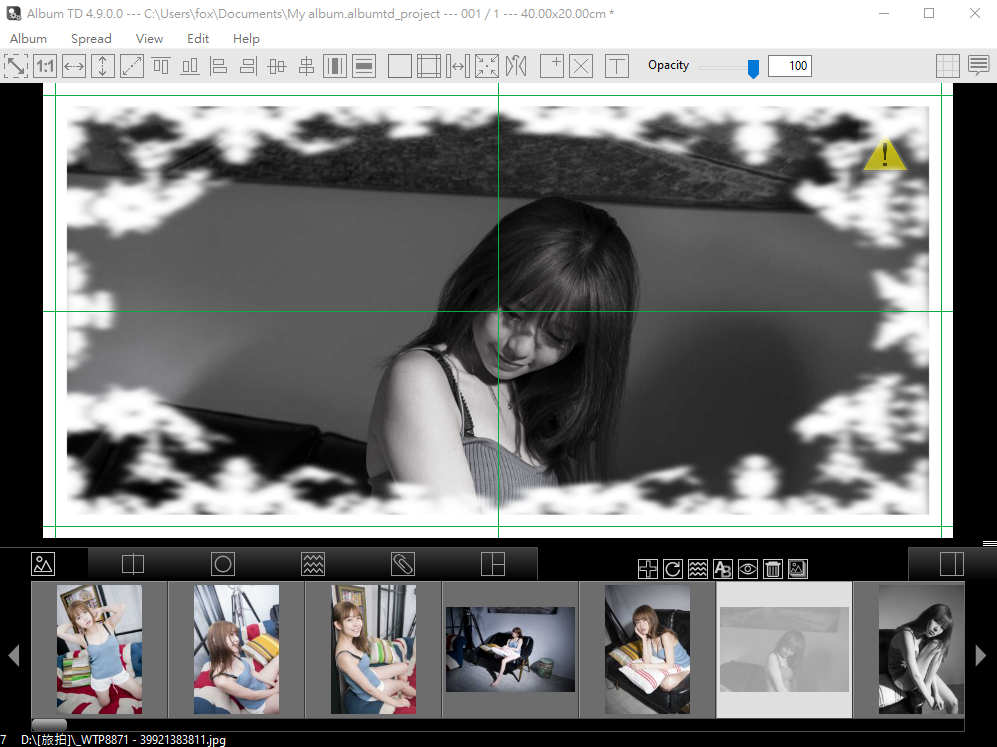The image size is (997, 747).
Task: Click the Opacity slider handle
Action: [x=753, y=68]
